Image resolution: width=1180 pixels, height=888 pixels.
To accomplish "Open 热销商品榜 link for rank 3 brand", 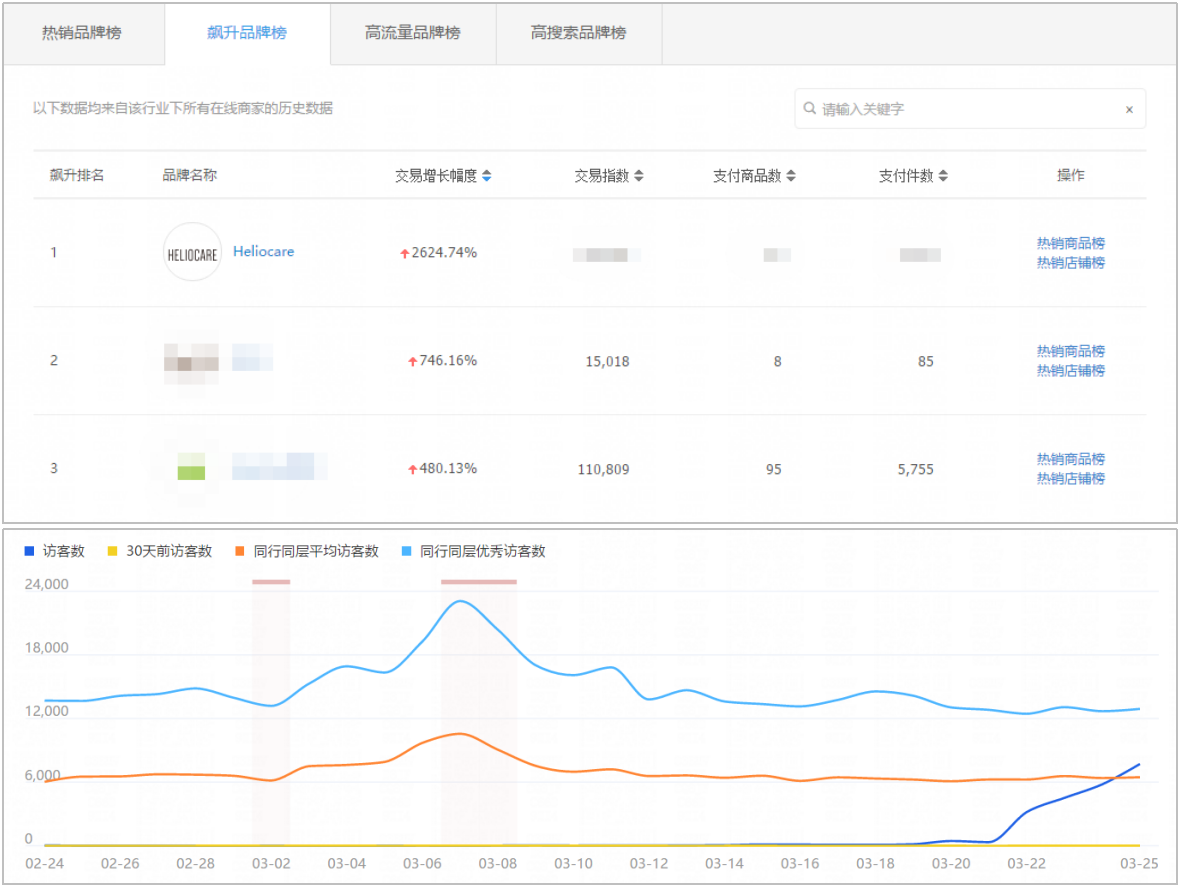I will pos(1070,459).
